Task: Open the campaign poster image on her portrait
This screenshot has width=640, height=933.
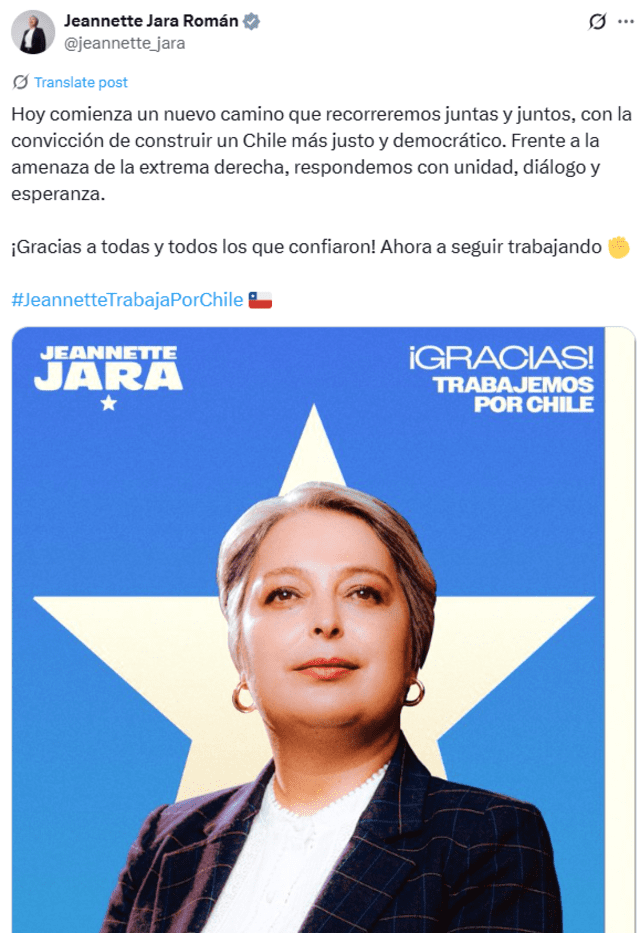Action: click(323, 630)
